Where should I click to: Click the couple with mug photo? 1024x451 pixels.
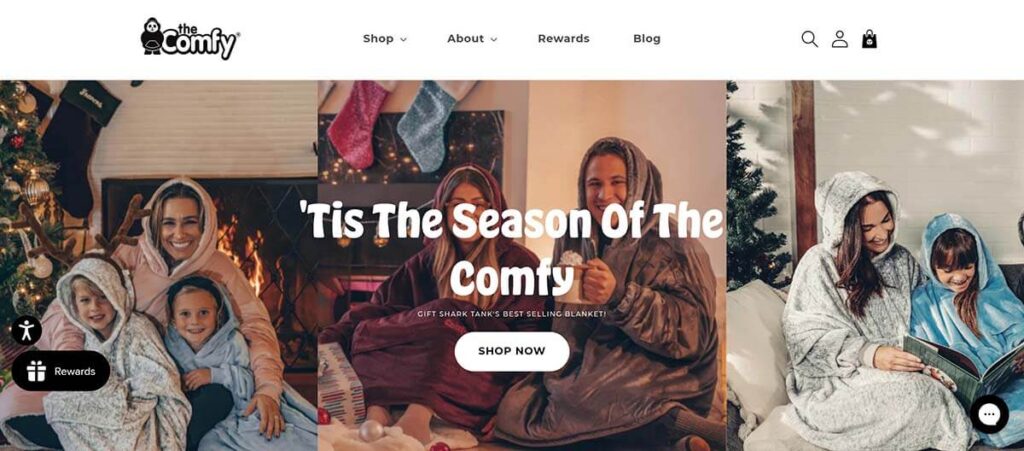pyautogui.click(x=522, y=266)
